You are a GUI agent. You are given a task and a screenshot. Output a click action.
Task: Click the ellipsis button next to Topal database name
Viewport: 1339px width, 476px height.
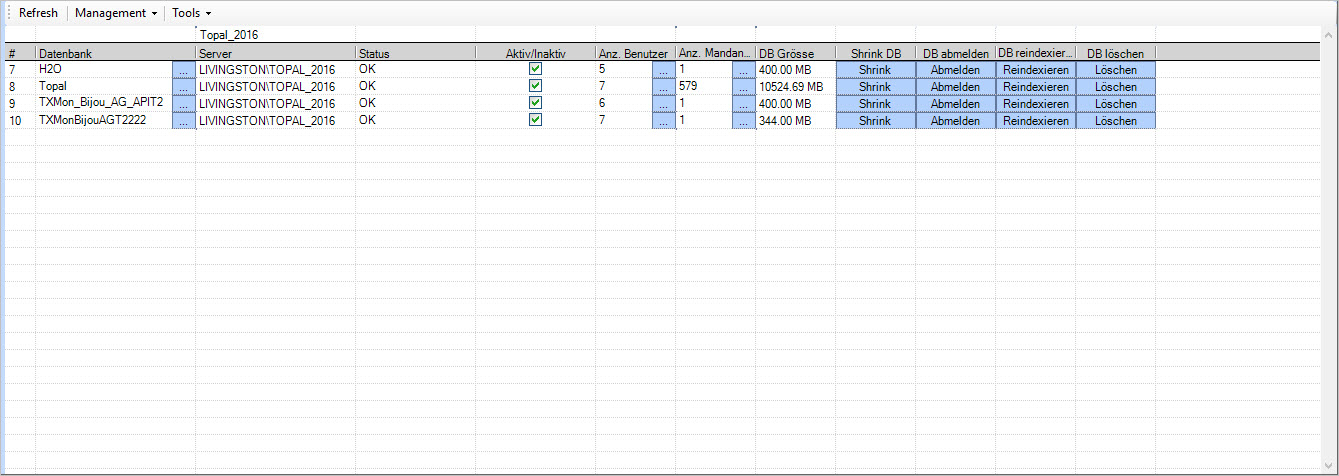pyautogui.click(x=183, y=87)
